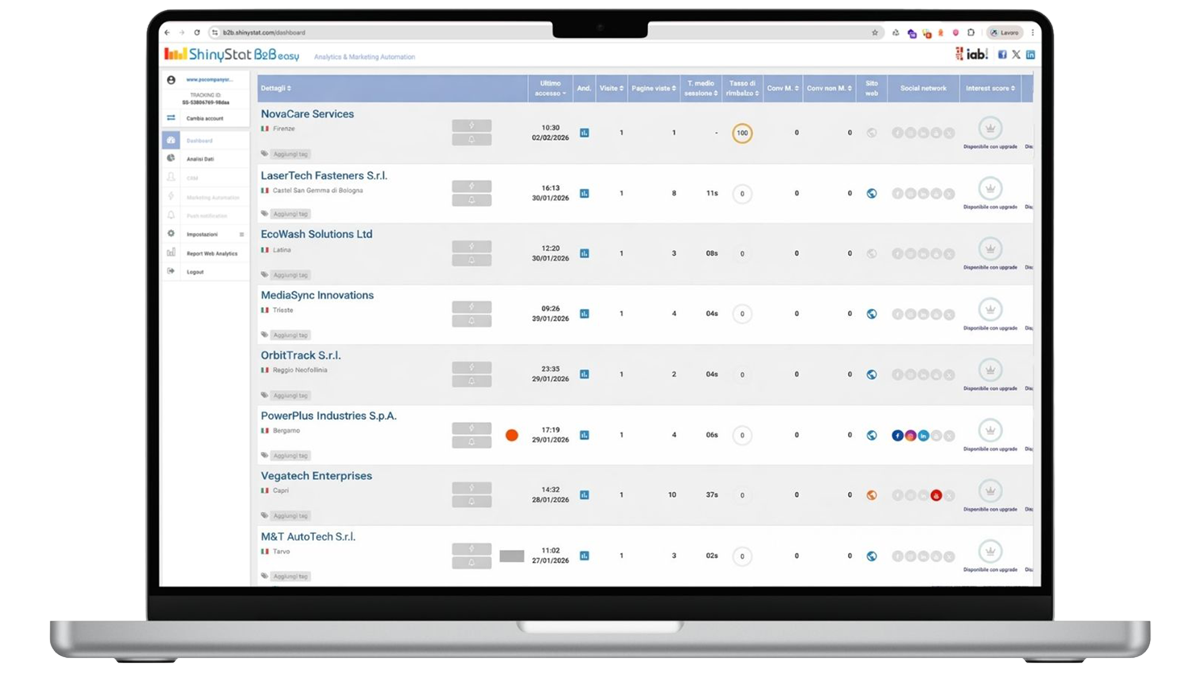Screen dimensions: 1200x675
Task: Visit LaserTech Fasteners website globe icon
Action: point(871,193)
